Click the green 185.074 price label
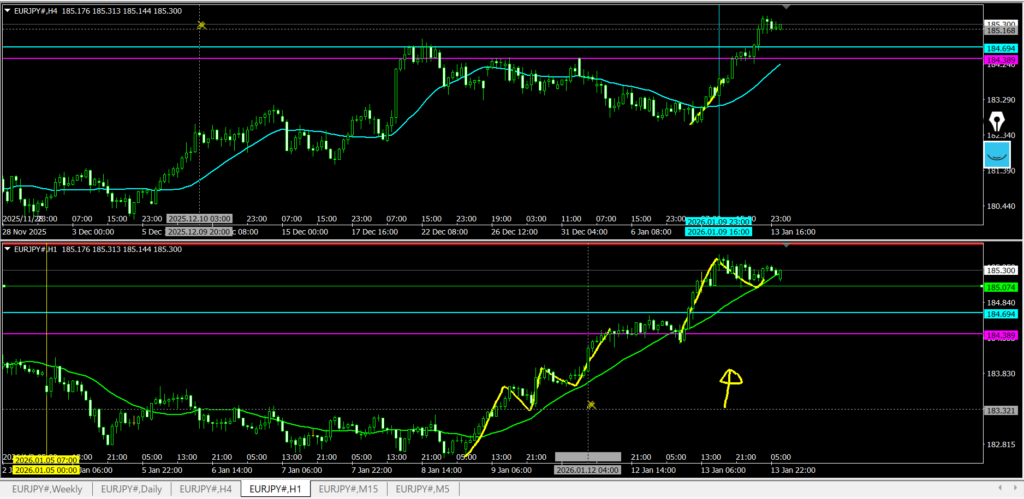1024x499 pixels. tap(1001, 287)
